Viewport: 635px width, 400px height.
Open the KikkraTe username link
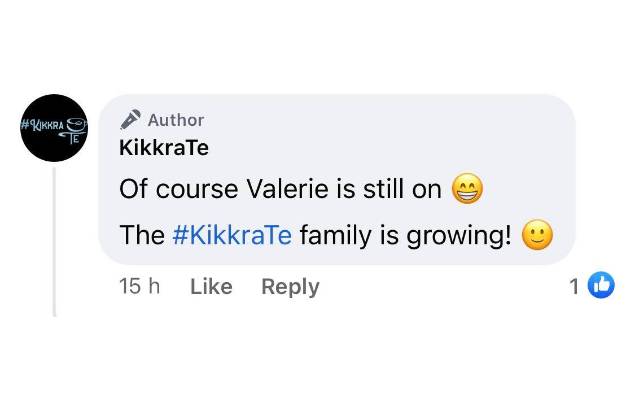click(x=163, y=148)
